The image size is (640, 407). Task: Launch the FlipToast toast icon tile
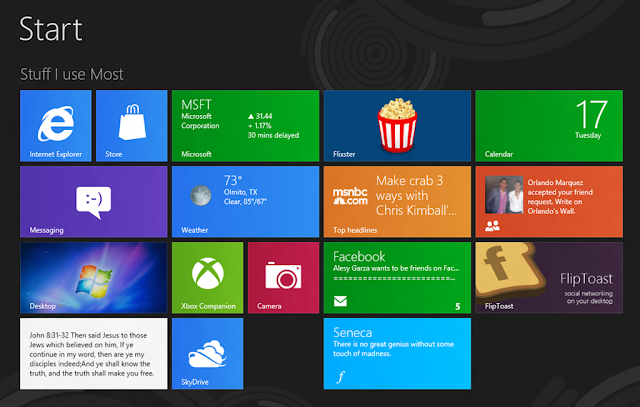click(x=549, y=278)
